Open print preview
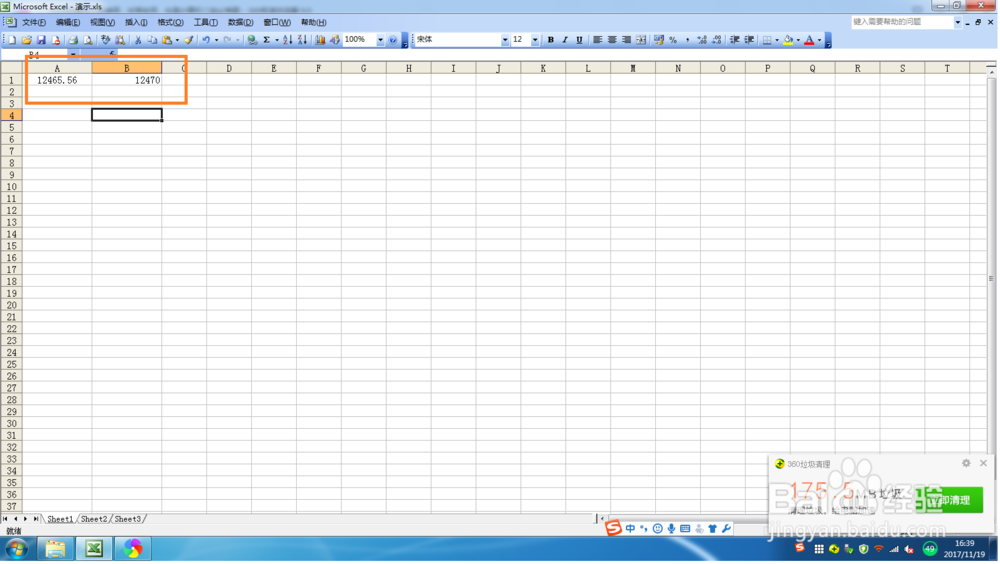This screenshot has width=1000, height=564. coord(88,40)
